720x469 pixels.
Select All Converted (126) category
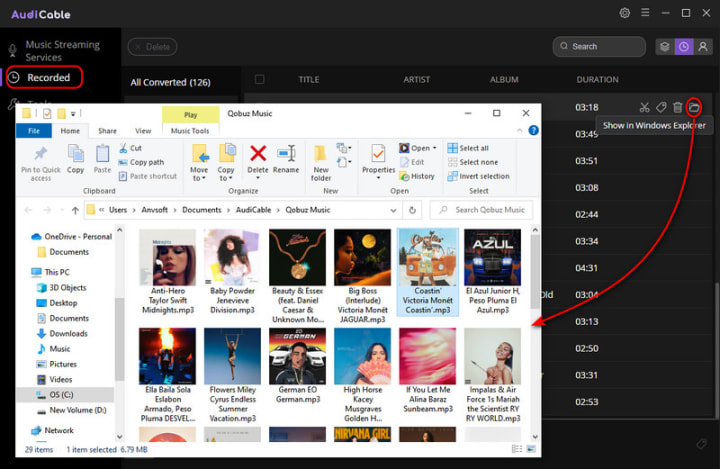(170, 82)
